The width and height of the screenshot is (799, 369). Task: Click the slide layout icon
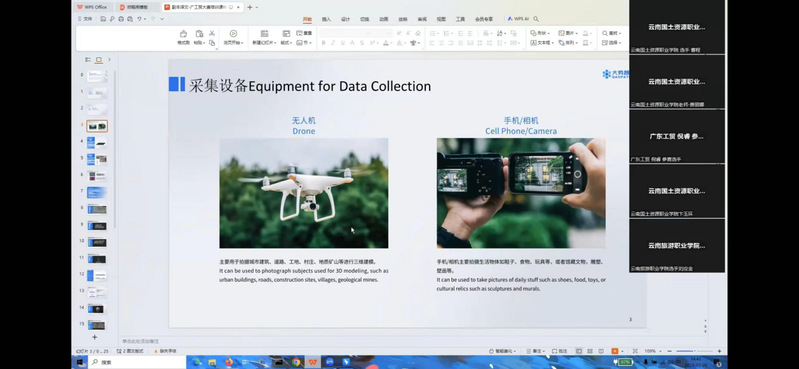(286, 34)
